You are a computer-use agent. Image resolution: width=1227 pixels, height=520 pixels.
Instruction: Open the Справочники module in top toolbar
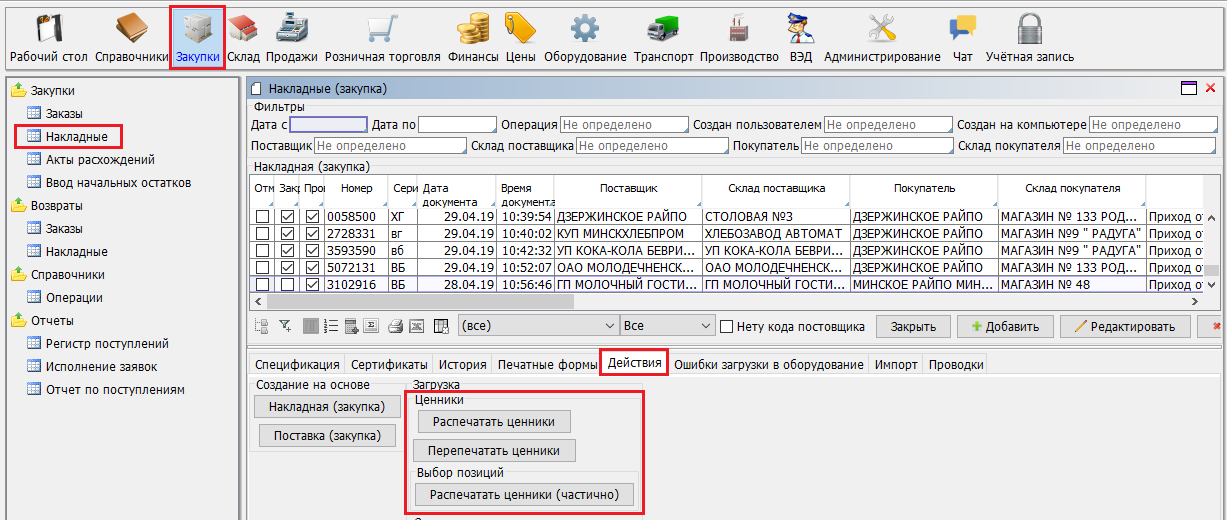(132, 37)
